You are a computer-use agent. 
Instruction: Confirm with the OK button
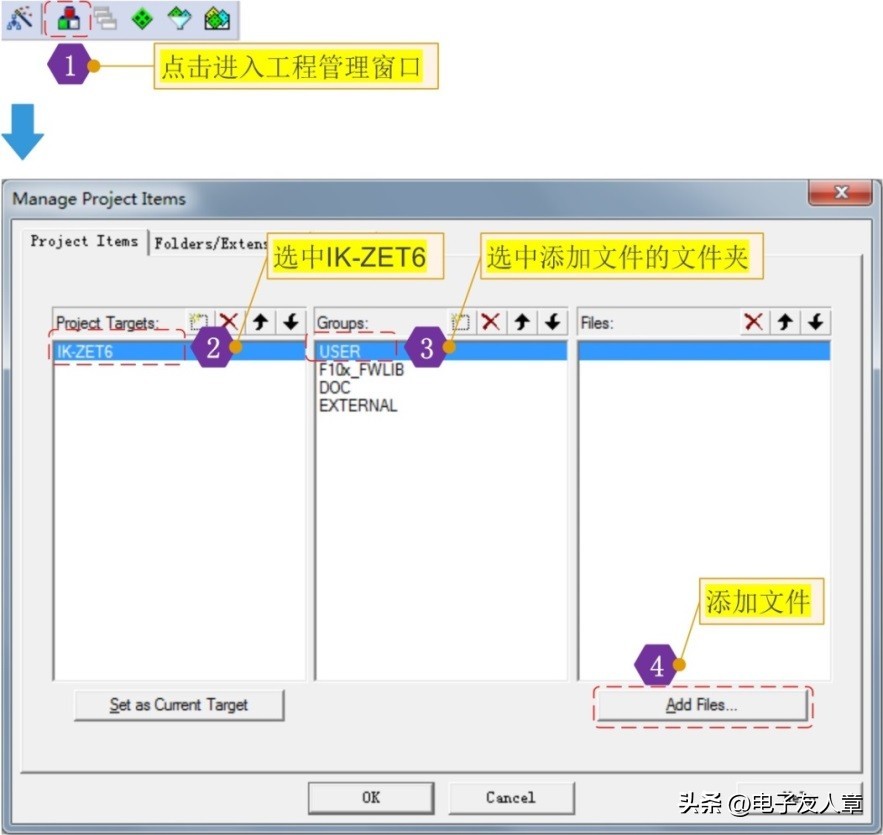coord(371,797)
